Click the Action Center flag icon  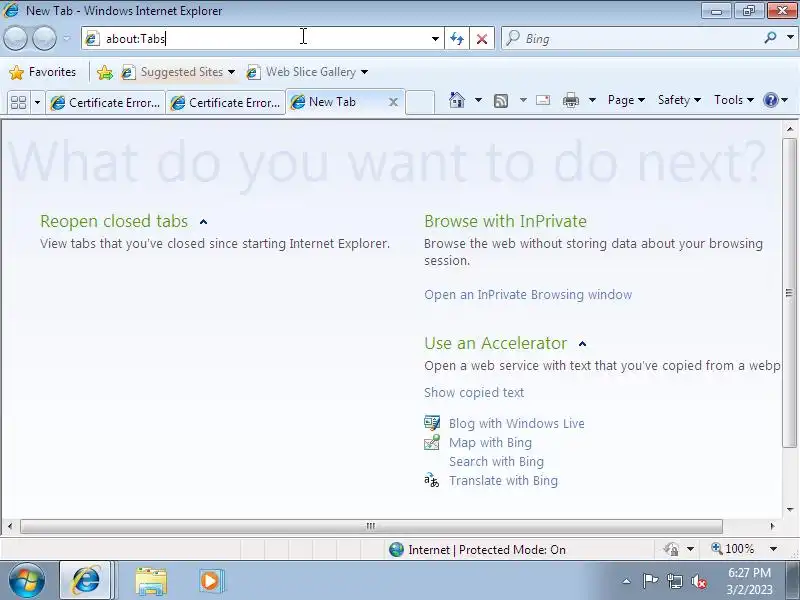point(650,581)
